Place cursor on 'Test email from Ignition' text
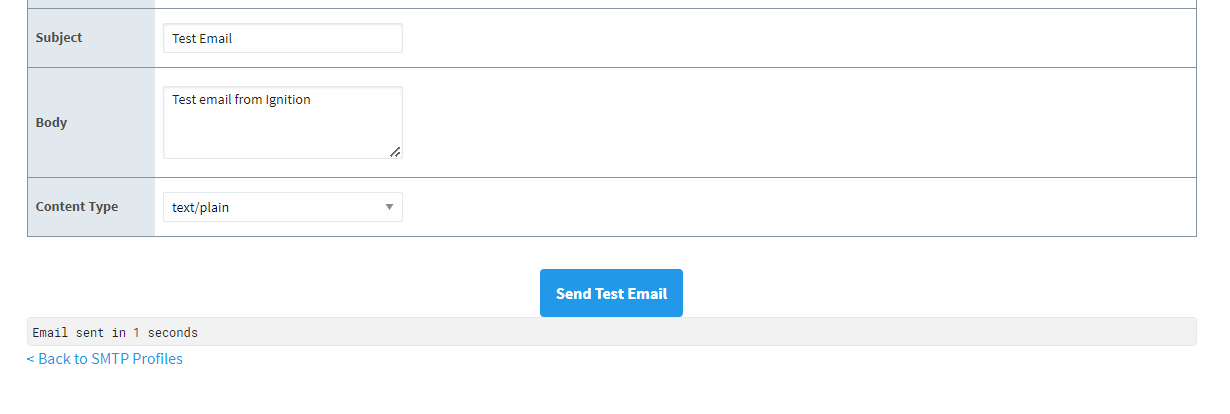The width and height of the screenshot is (1230, 414). coord(241,100)
